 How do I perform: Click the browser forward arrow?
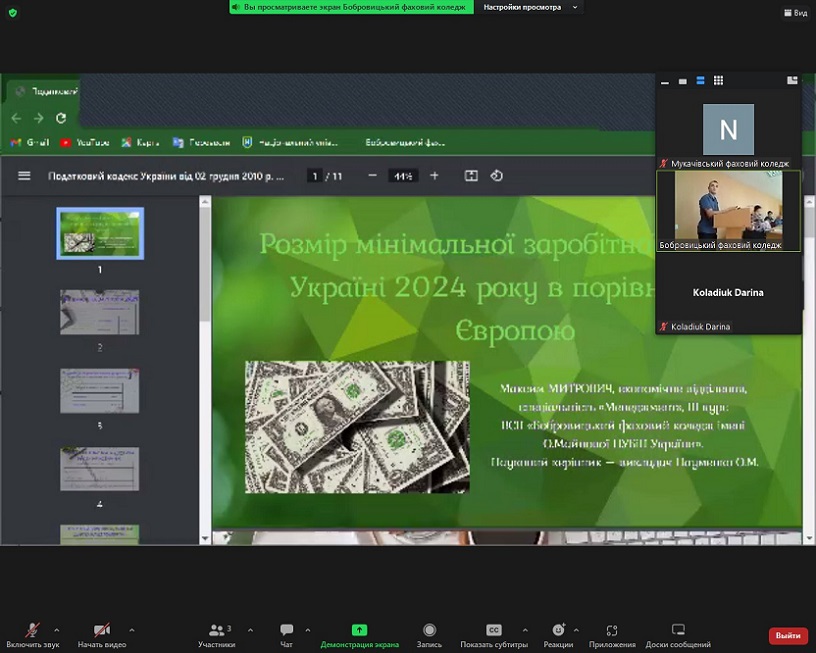[39, 119]
